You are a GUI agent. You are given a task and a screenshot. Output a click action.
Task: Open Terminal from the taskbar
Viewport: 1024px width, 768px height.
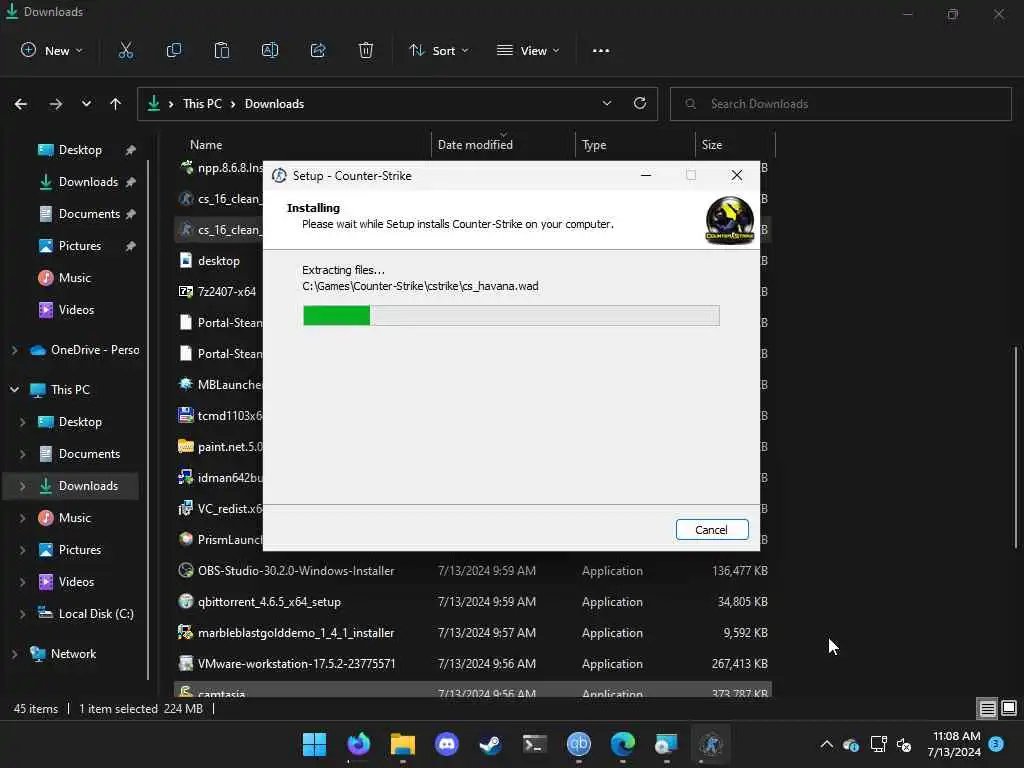(x=535, y=744)
